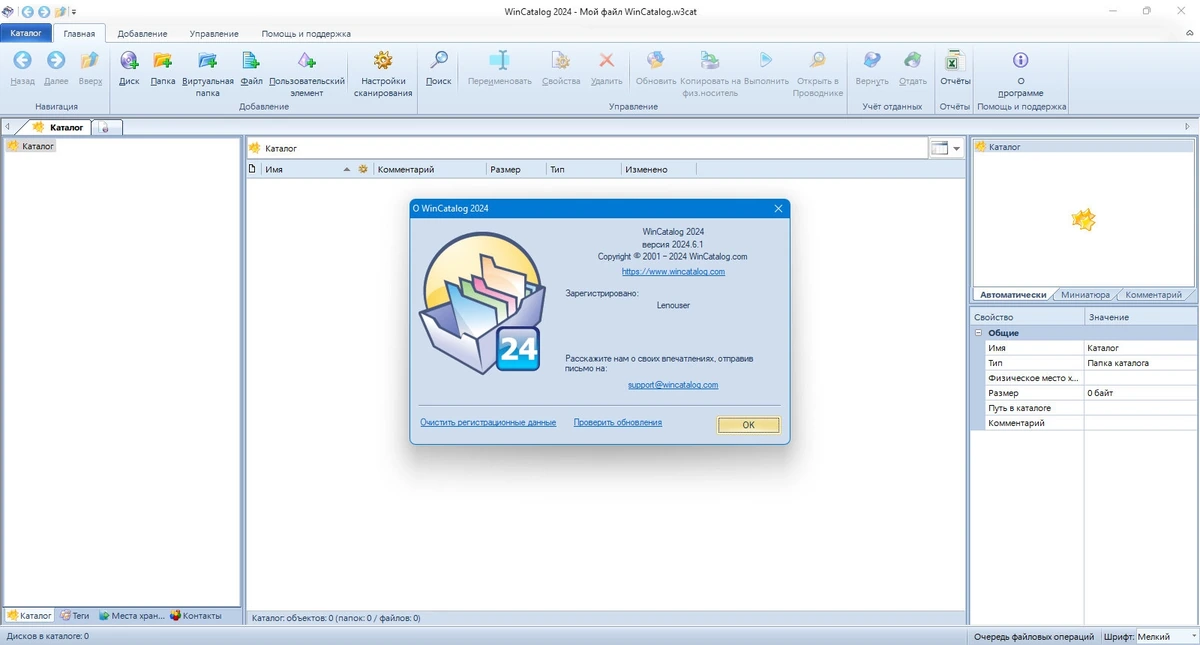Viewport: 1200px width, 645px height.
Task: Switch to the Управление ribbon tab
Action: (x=214, y=33)
